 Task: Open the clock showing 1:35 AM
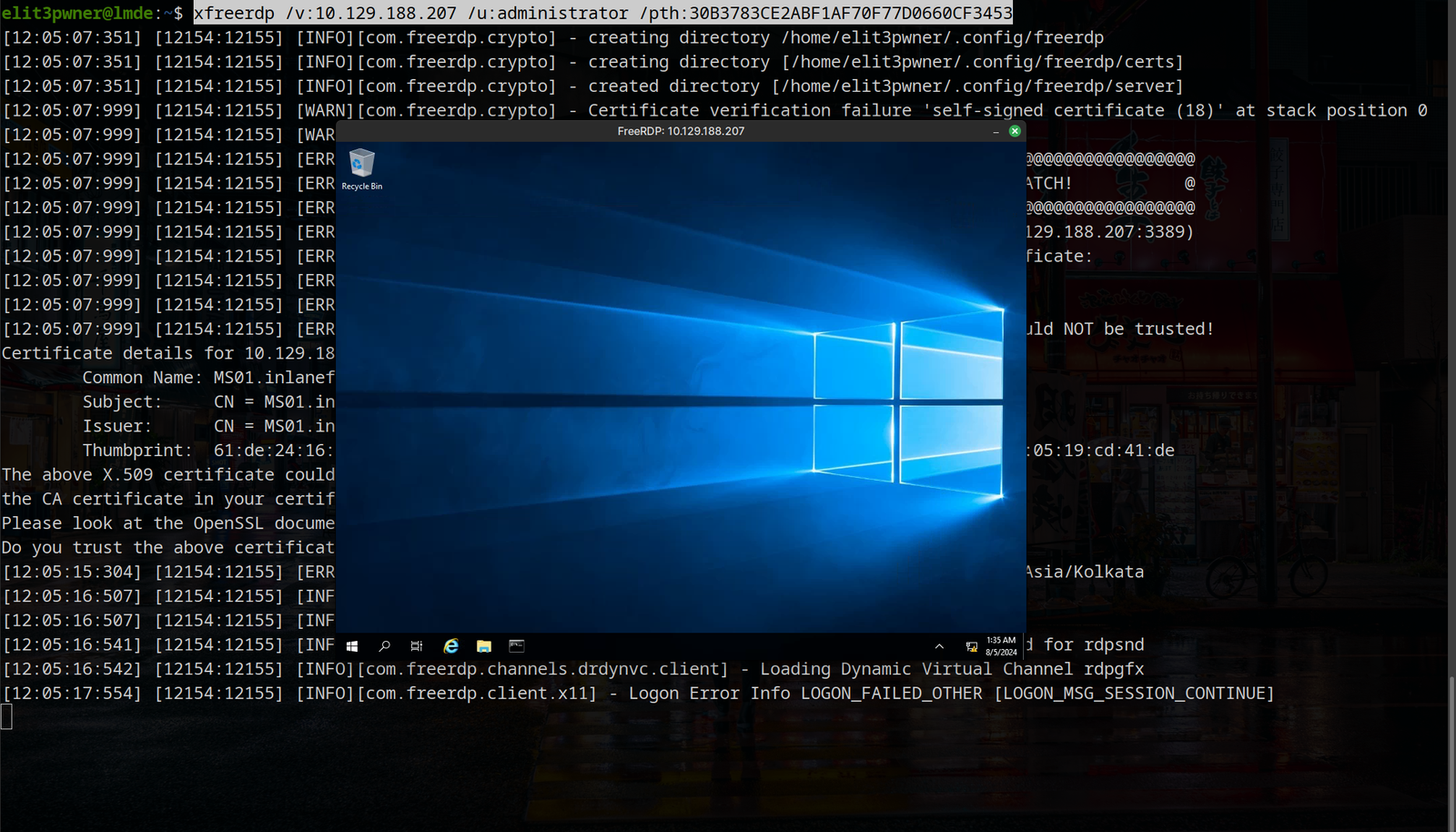(x=1001, y=646)
